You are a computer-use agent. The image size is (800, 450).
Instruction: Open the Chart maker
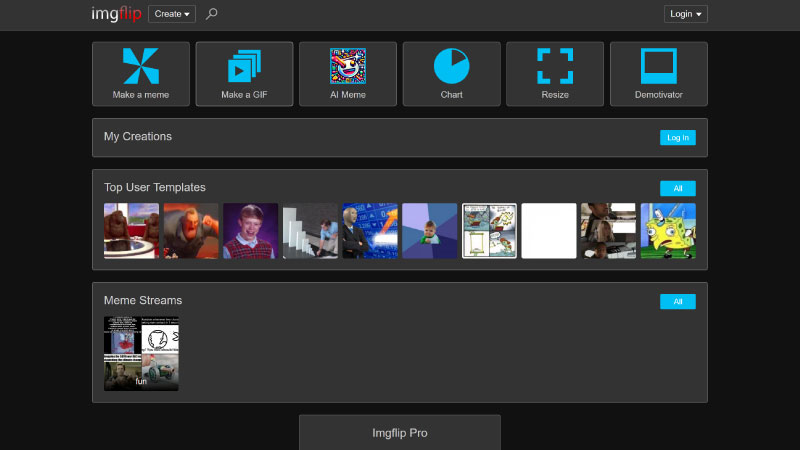pyautogui.click(x=451, y=73)
